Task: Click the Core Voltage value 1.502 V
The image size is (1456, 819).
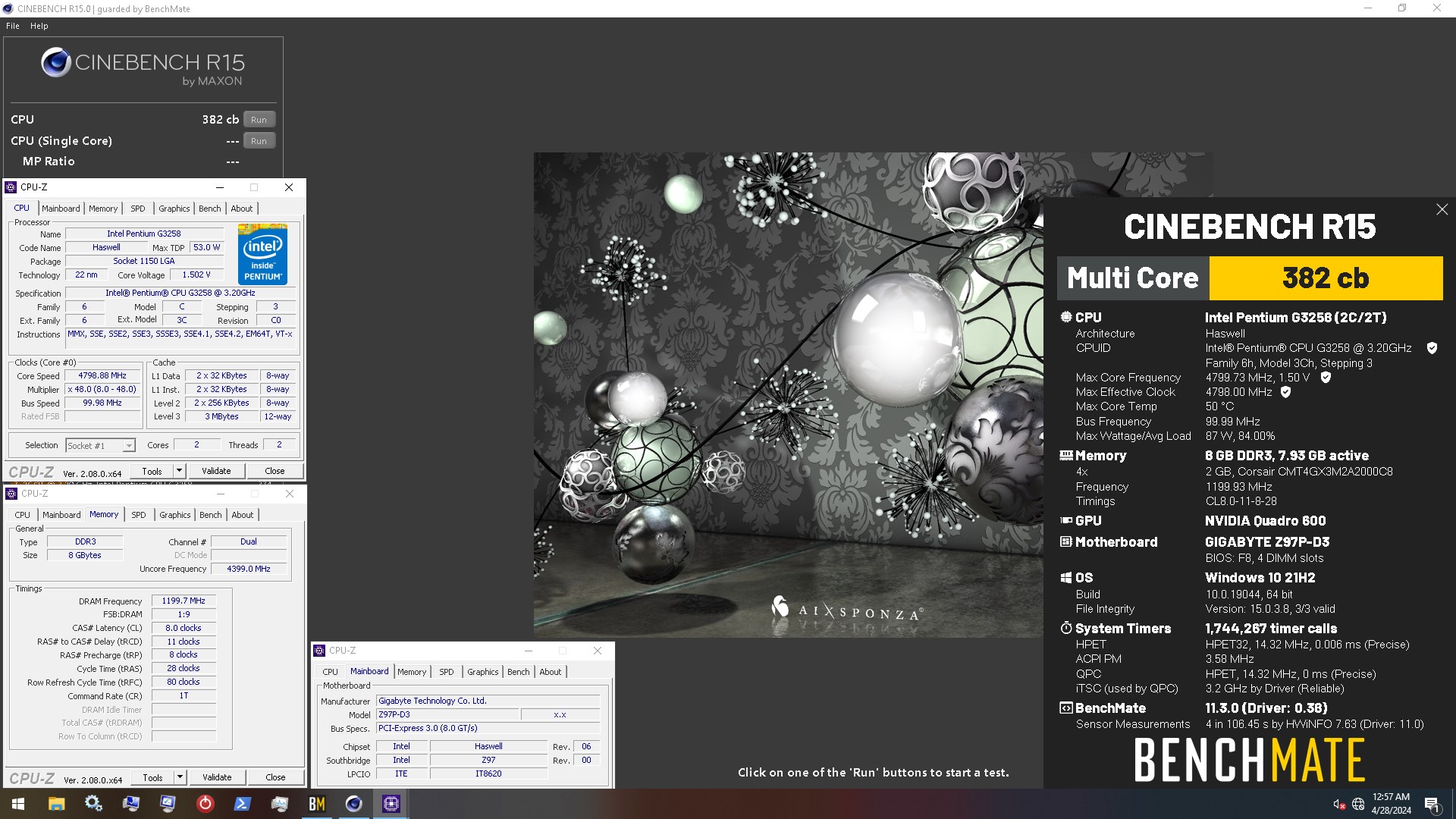Action: tap(196, 275)
